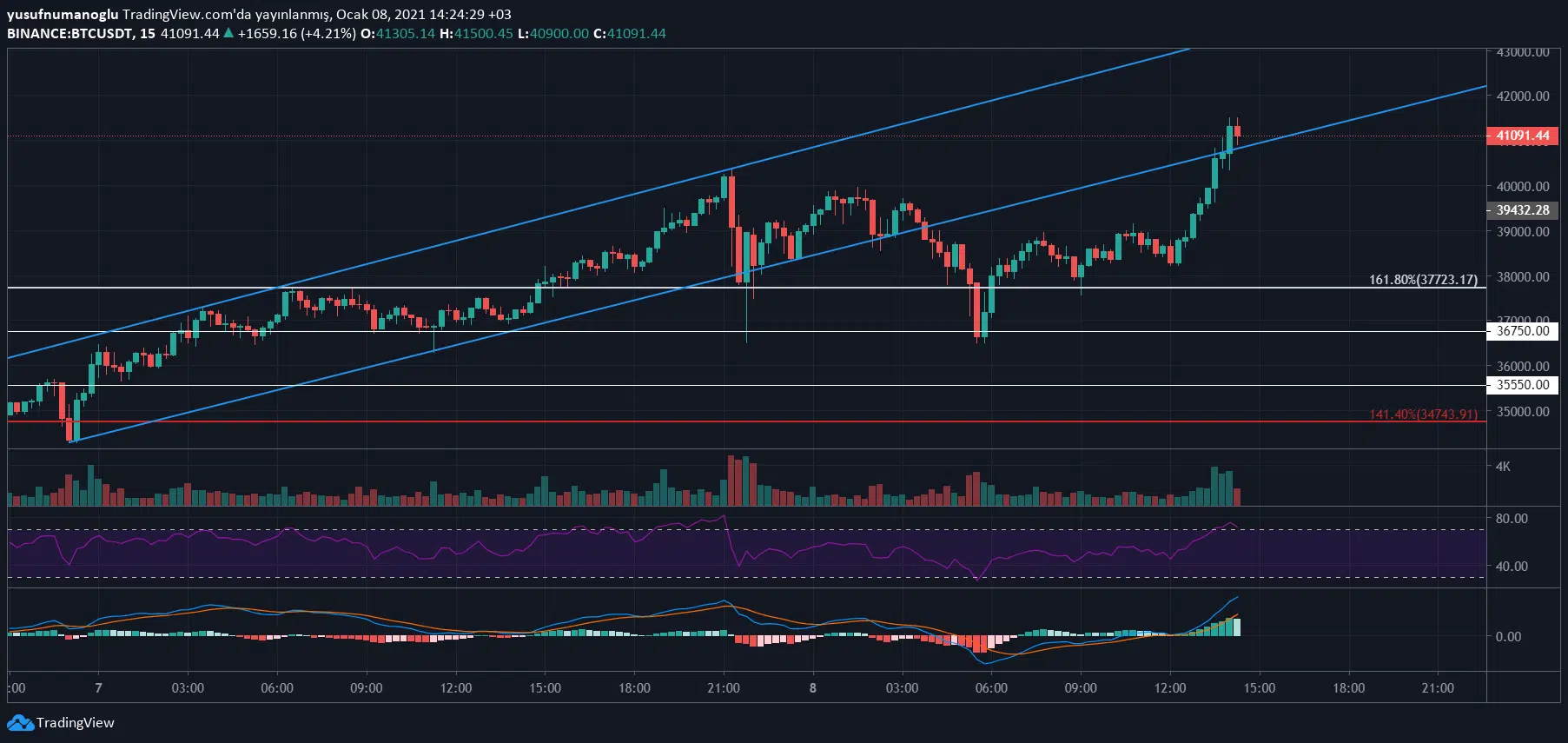1568x743 pixels.
Task: Click the 12:00 time axis marker on day 8
Action: [x=1170, y=688]
